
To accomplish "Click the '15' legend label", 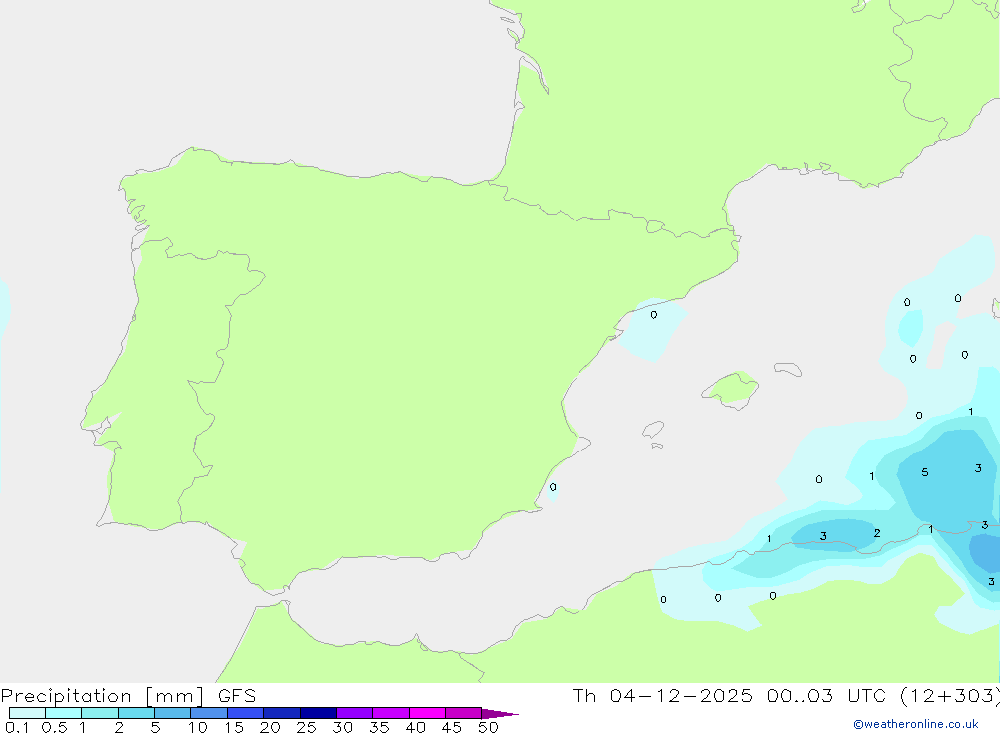I will pyautogui.click(x=233, y=727).
